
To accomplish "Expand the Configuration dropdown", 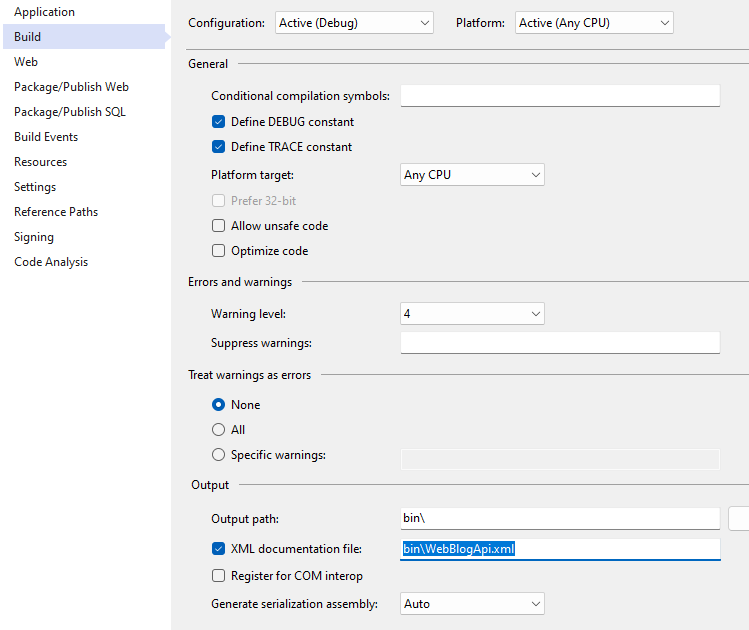I will coord(354,23).
